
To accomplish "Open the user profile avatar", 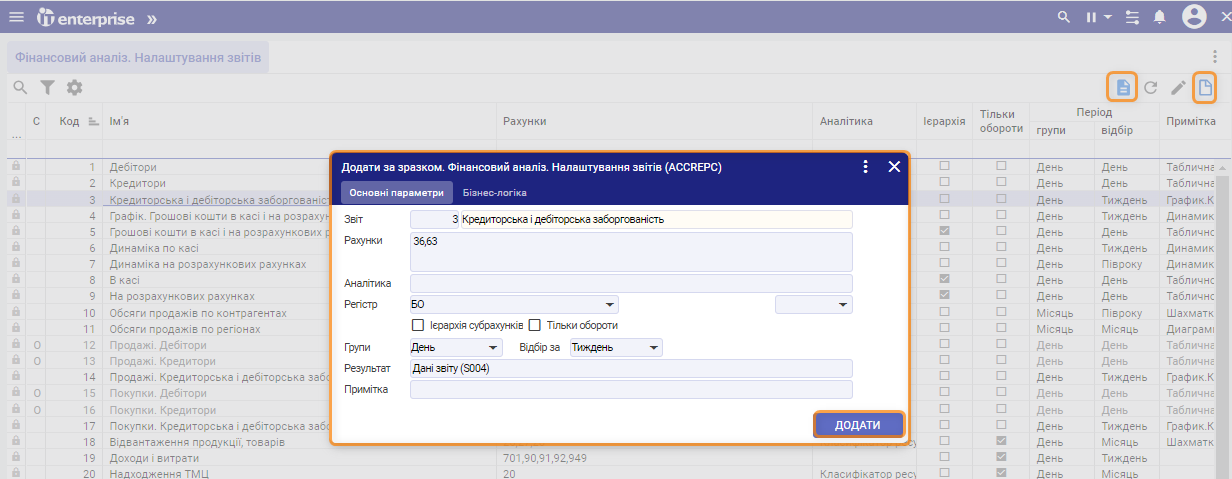I will pyautogui.click(x=1194, y=17).
